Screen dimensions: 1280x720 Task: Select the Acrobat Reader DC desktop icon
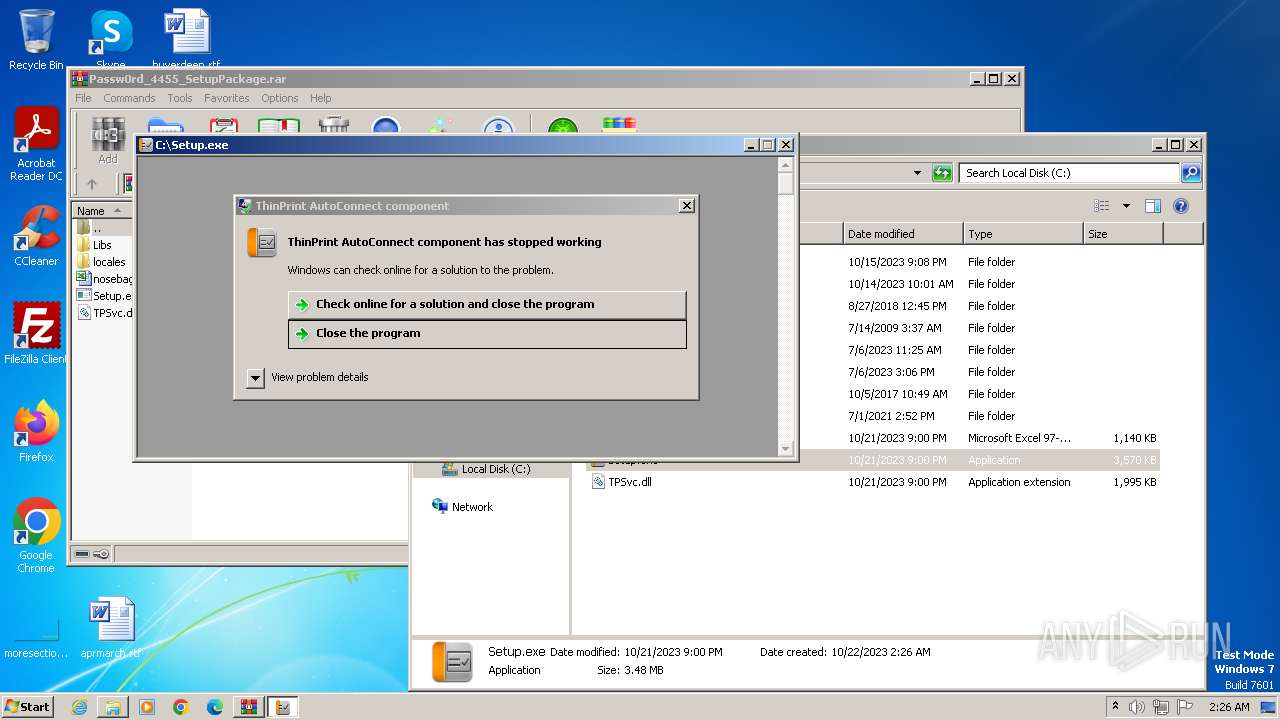(36, 145)
